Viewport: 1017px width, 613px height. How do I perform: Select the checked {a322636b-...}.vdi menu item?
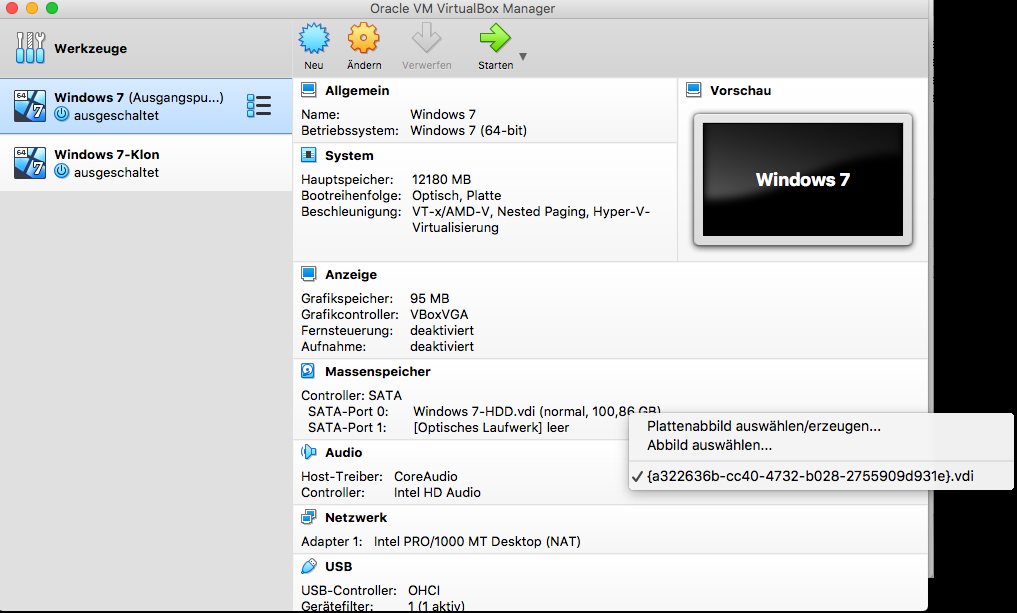tap(821, 476)
